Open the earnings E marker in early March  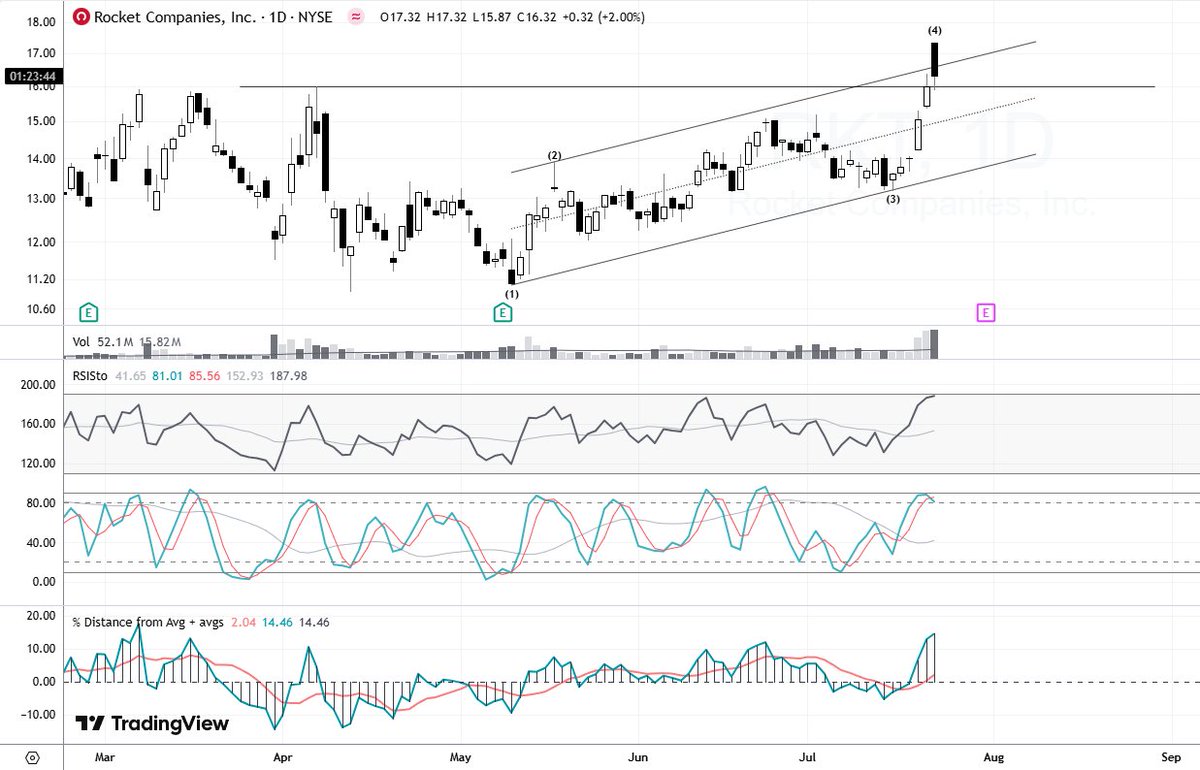88,313
